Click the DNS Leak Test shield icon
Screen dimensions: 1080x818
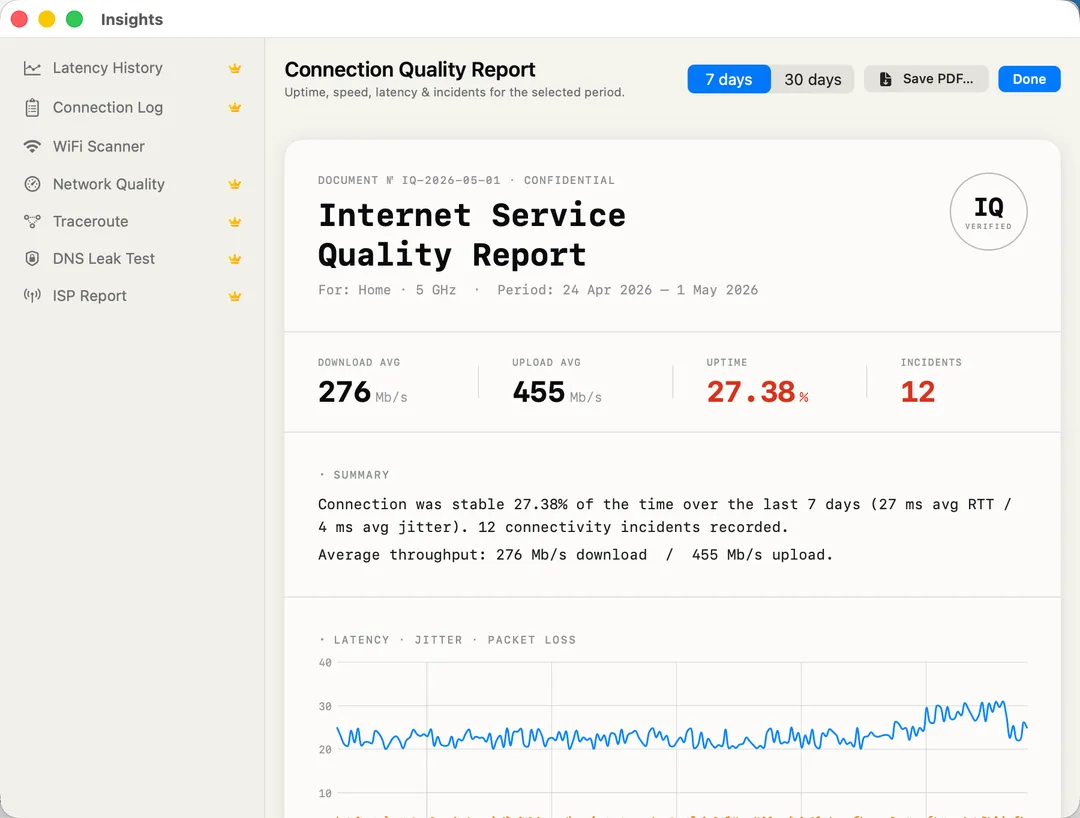(x=32, y=258)
